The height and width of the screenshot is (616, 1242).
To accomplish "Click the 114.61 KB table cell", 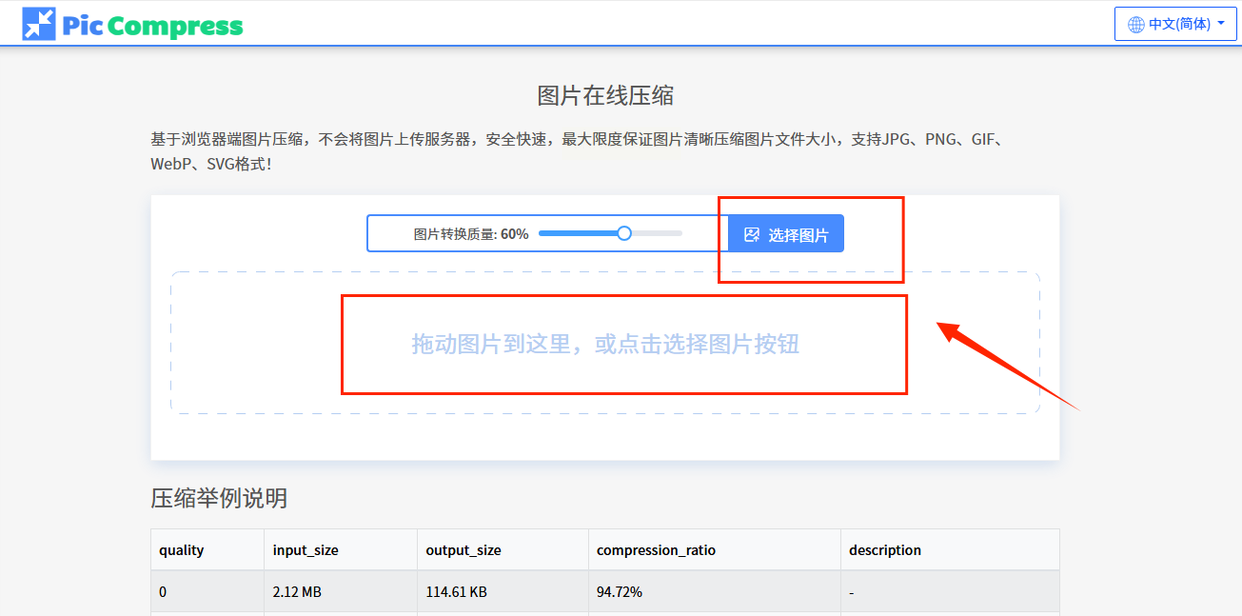I will [503, 592].
